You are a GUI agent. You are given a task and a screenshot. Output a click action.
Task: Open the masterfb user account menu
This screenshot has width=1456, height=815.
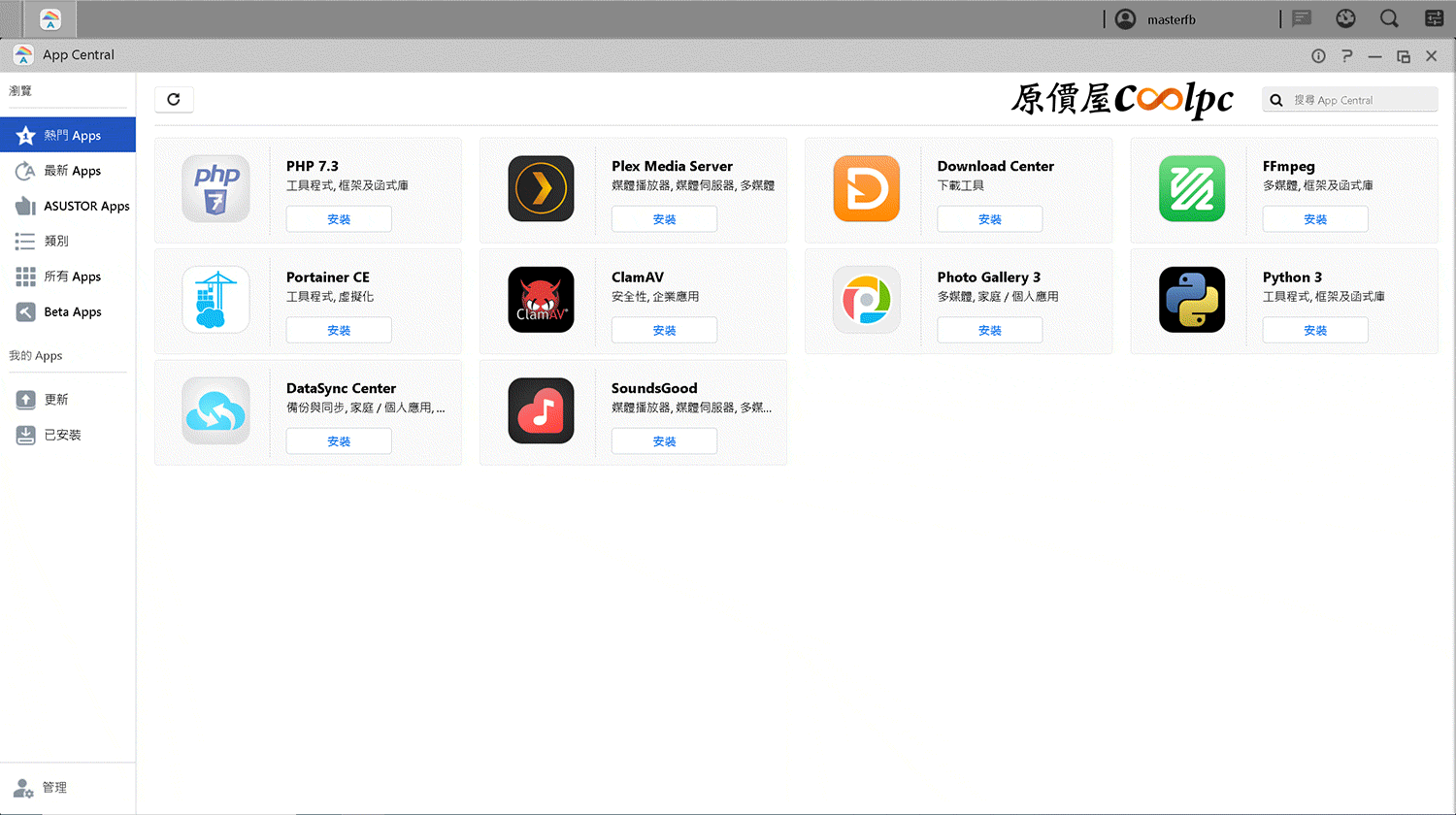point(1155,19)
